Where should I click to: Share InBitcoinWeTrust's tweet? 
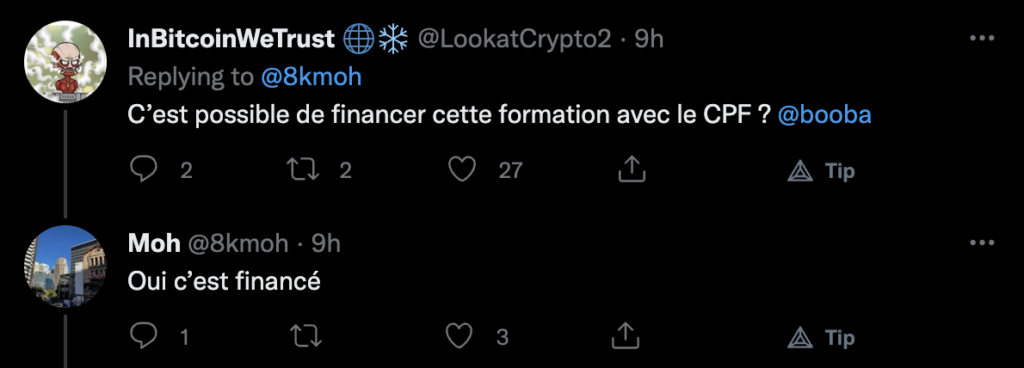pos(631,170)
